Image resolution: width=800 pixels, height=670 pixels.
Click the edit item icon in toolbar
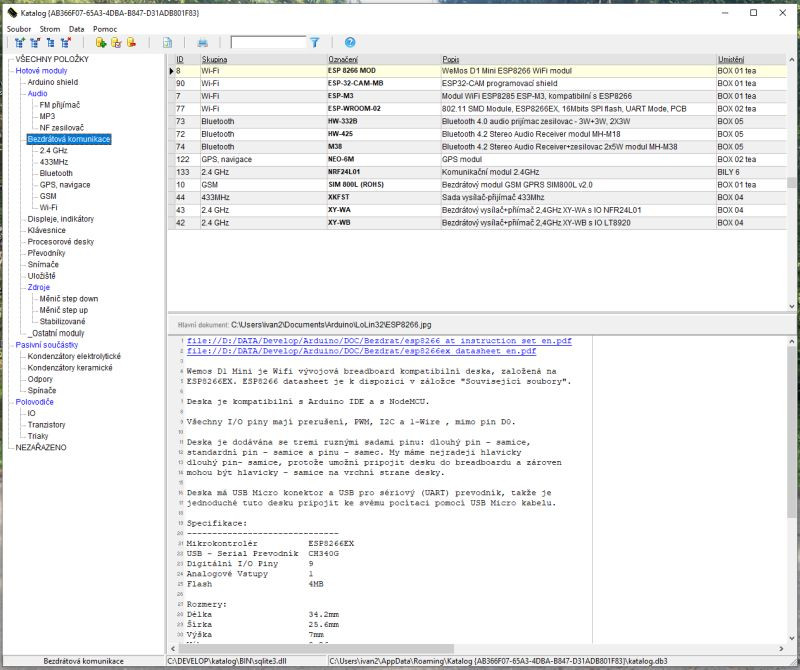116,43
